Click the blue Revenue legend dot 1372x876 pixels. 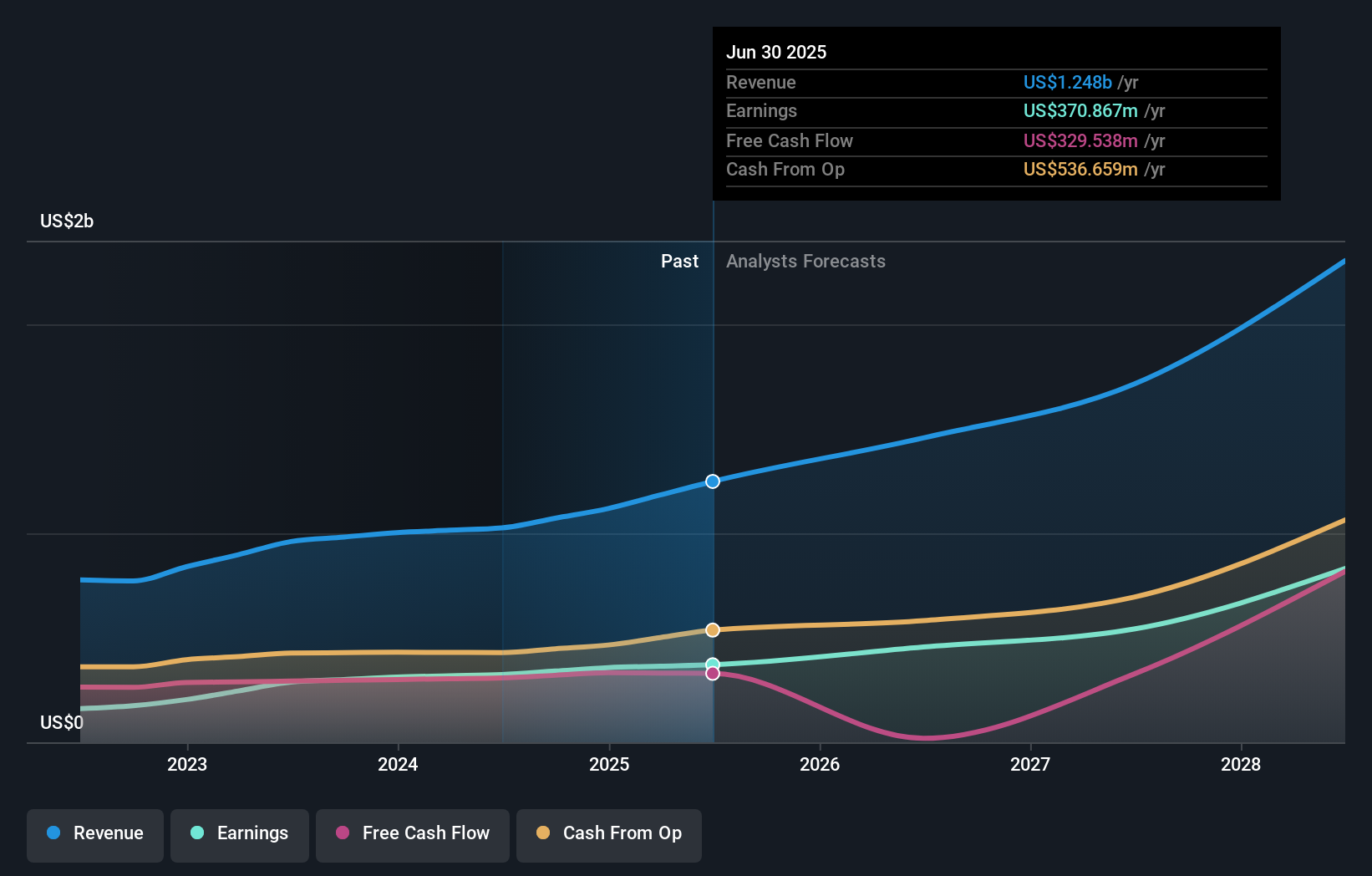(53, 833)
